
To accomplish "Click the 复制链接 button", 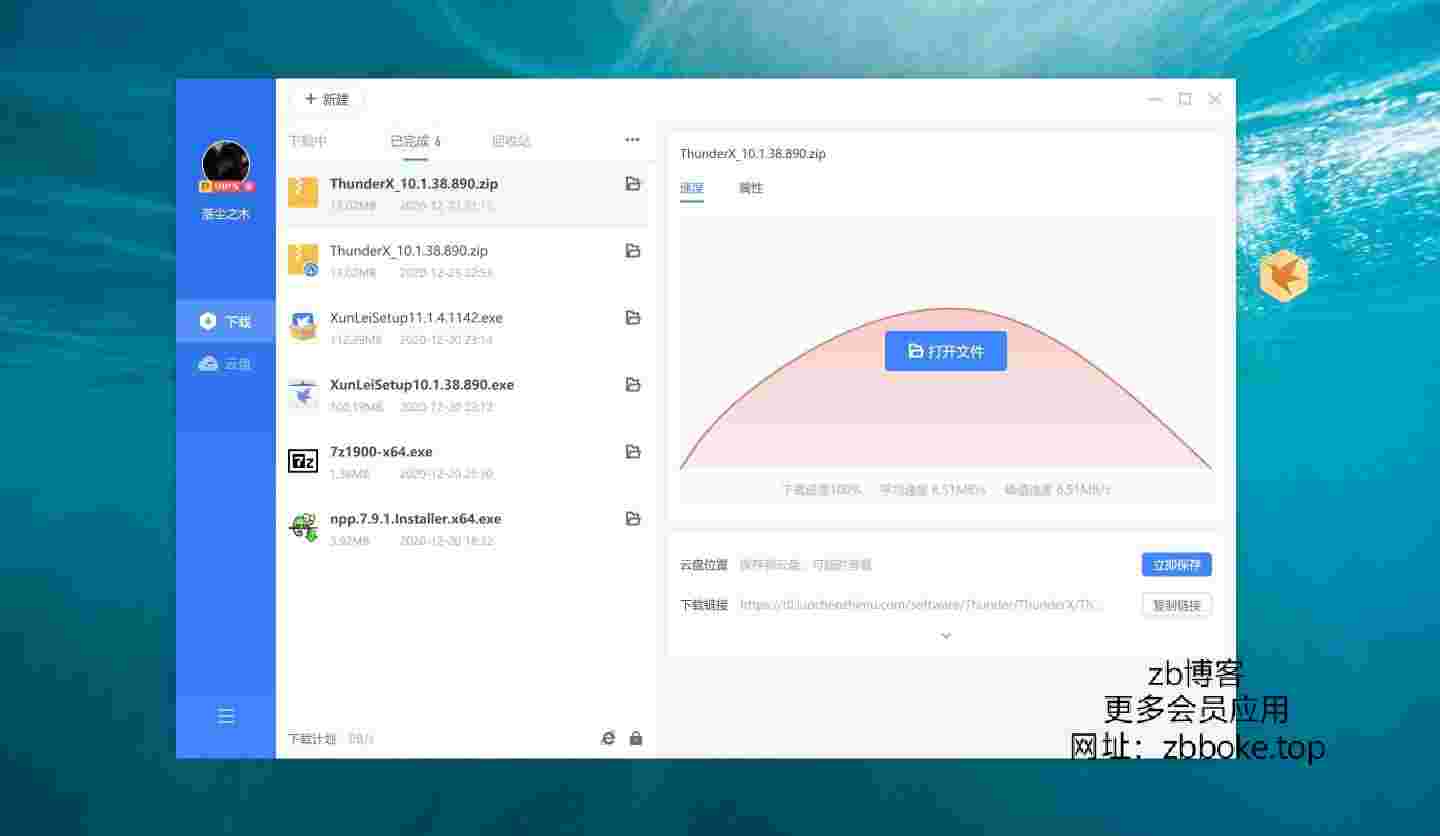I will click(1177, 605).
